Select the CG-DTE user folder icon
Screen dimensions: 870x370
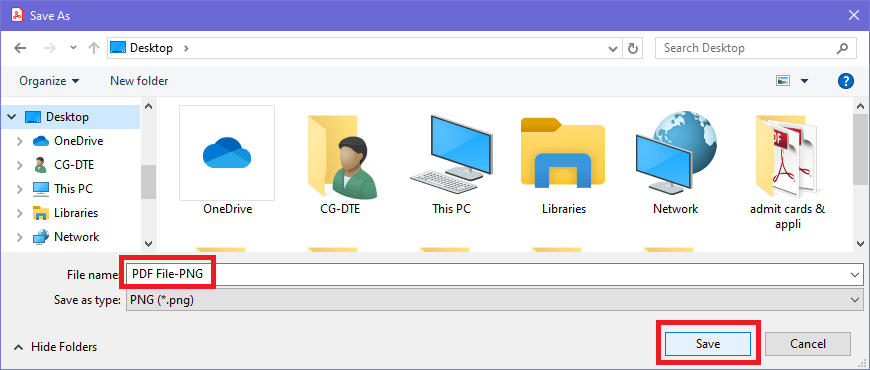(x=341, y=156)
